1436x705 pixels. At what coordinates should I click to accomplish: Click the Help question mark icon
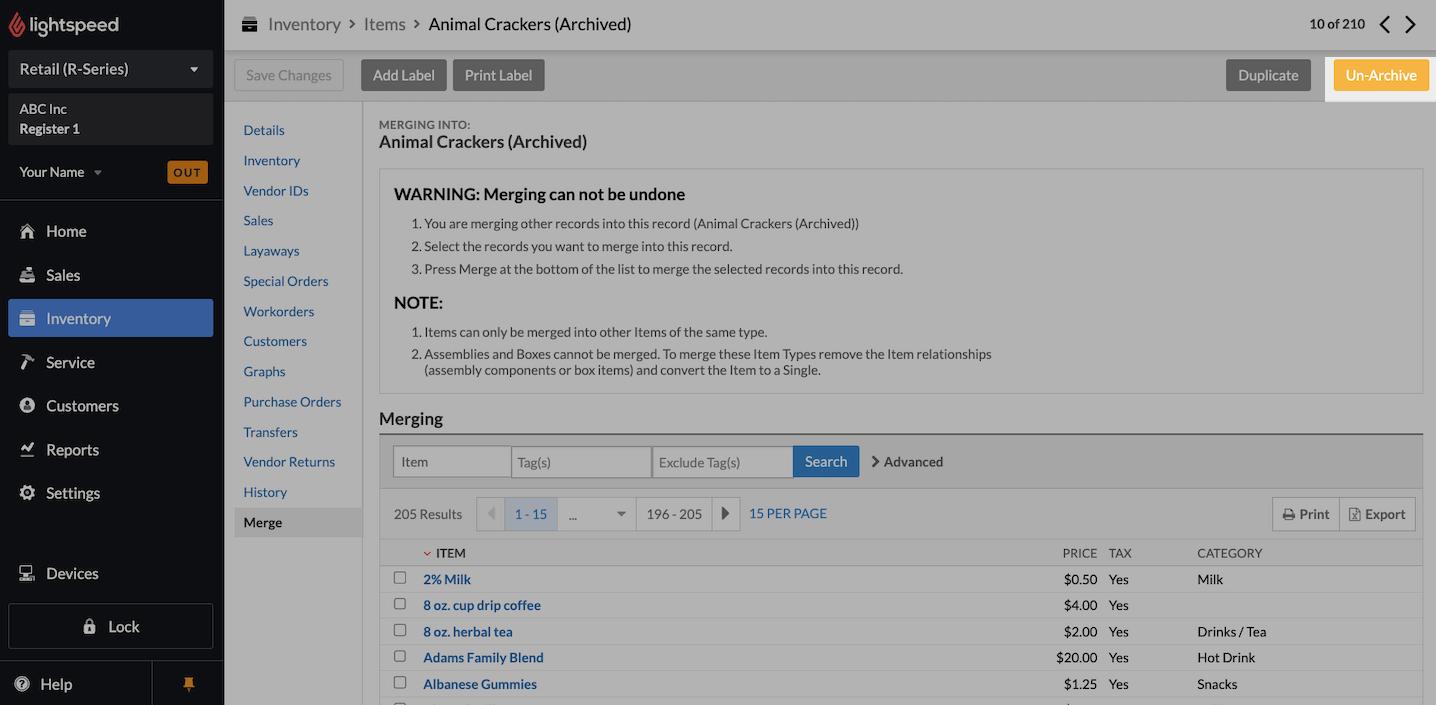click(x=22, y=684)
